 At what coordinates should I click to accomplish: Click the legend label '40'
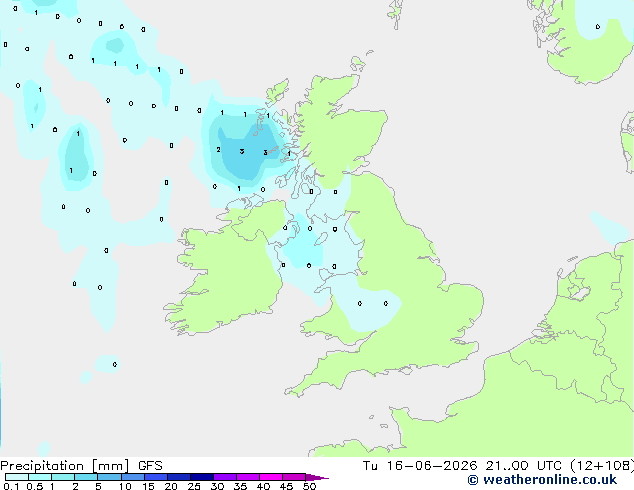click(x=263, y=486)
